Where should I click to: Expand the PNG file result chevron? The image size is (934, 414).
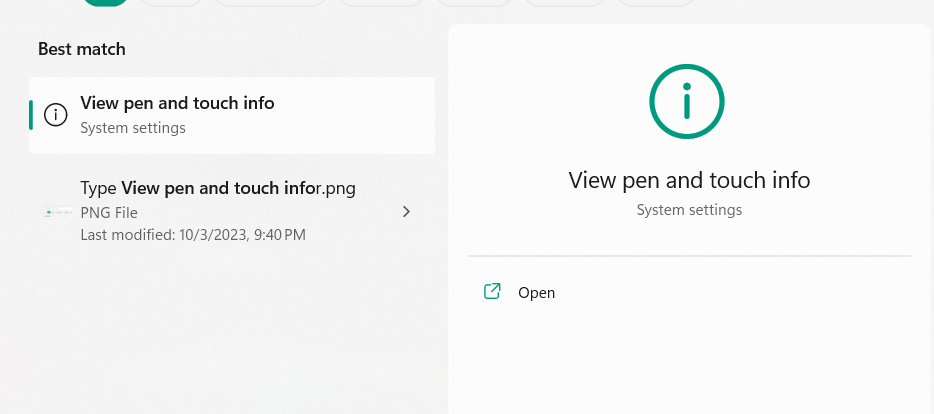coord(406,212)
